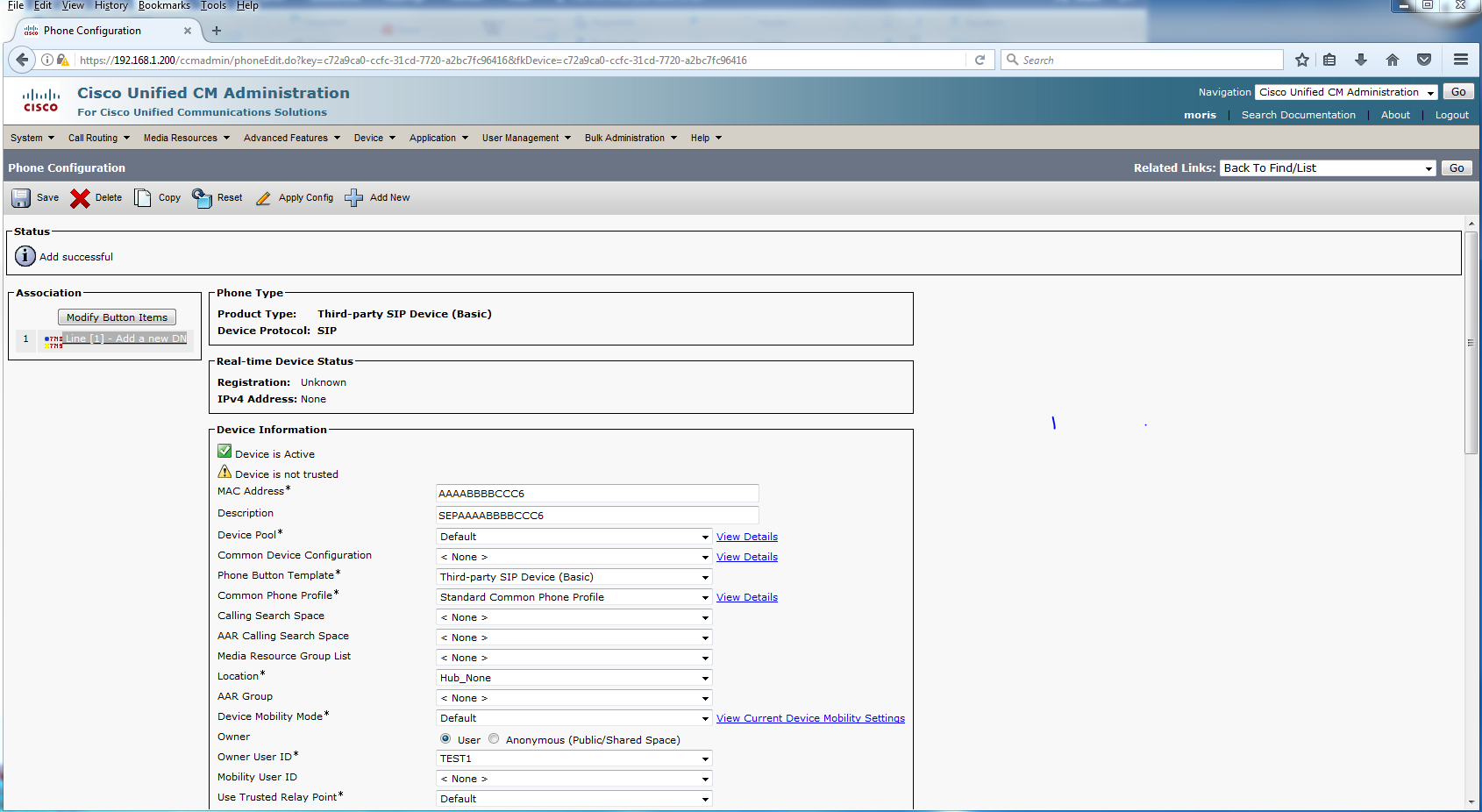Open the Call Routing menu
This screenshot has height=812, width=1482.
coord(99,138)
